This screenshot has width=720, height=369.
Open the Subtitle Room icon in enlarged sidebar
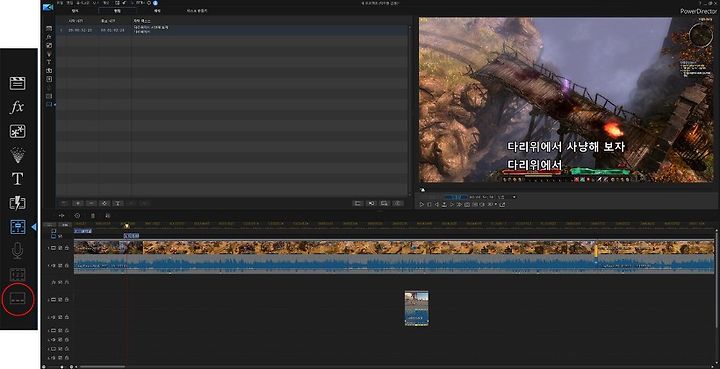point(17,299)
